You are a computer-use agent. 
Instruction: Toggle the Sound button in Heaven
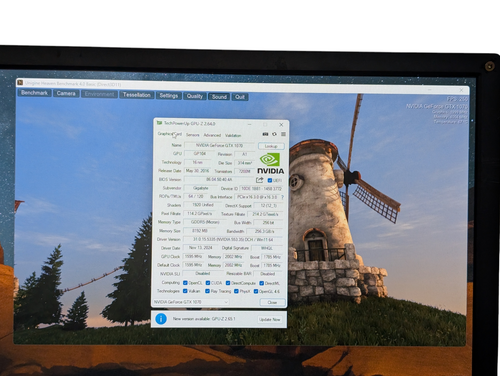point(219,97)
